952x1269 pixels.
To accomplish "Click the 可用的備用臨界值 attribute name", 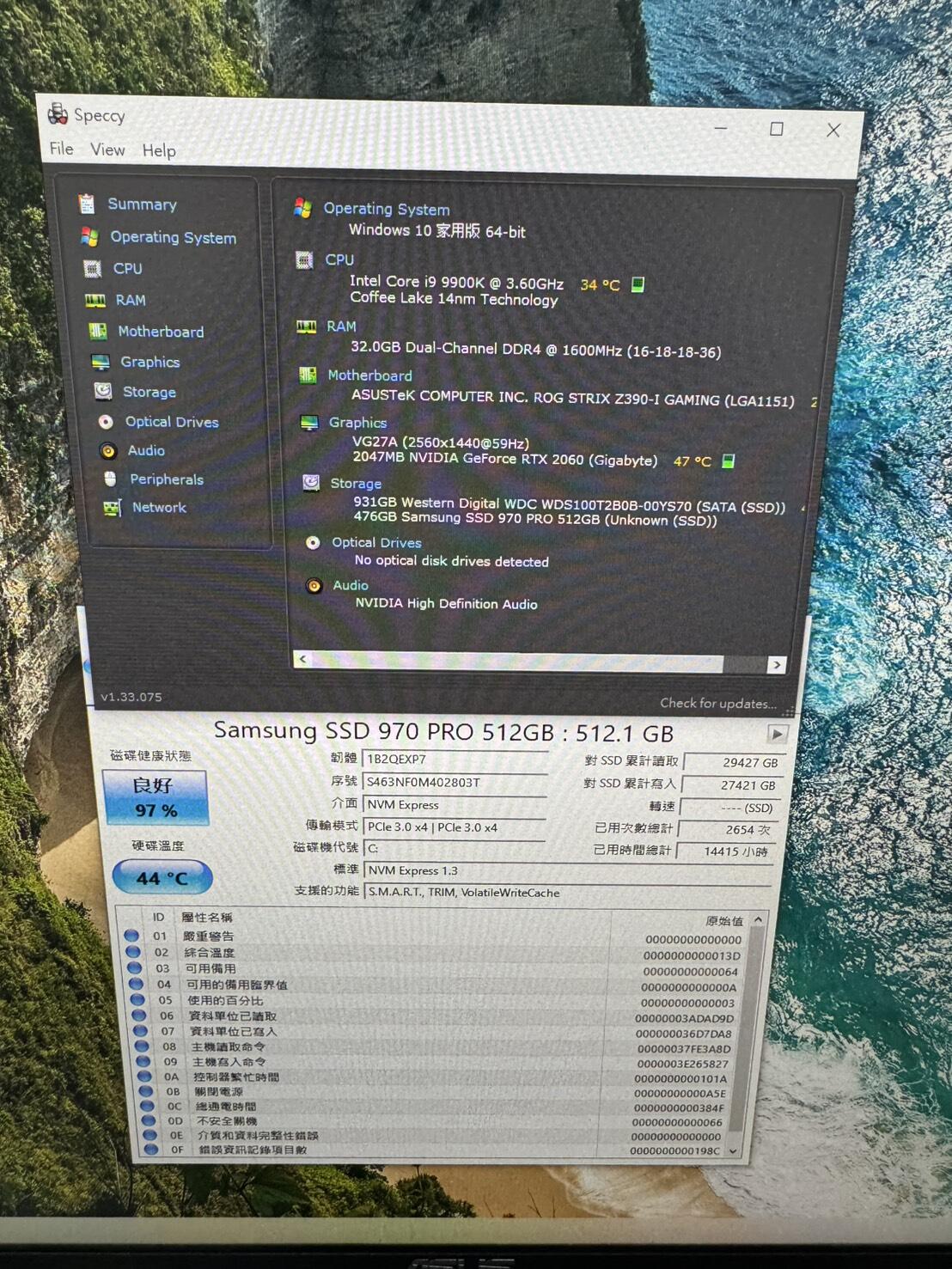I will coord(237,985).
